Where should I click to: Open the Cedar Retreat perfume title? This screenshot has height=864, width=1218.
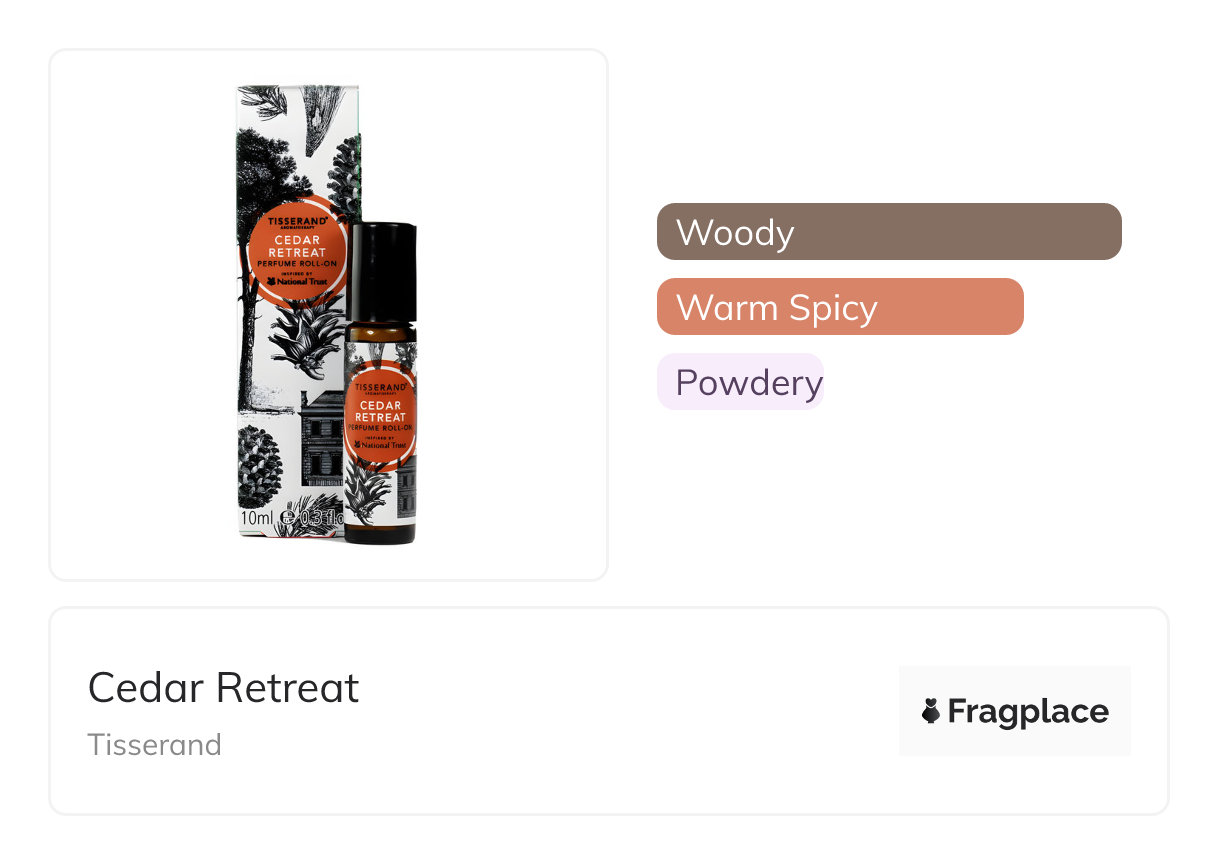[x=223, y=688]
